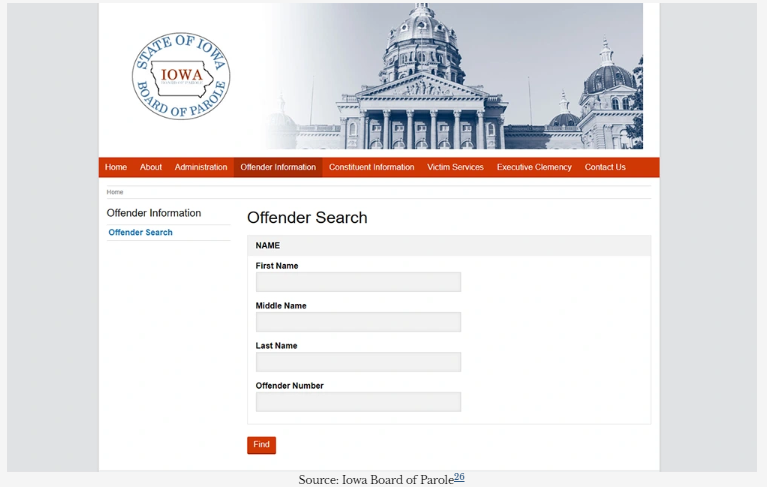767x487 pixels.
Task: Click the Home breadcrumb link
Action: [x=115, y=192]
